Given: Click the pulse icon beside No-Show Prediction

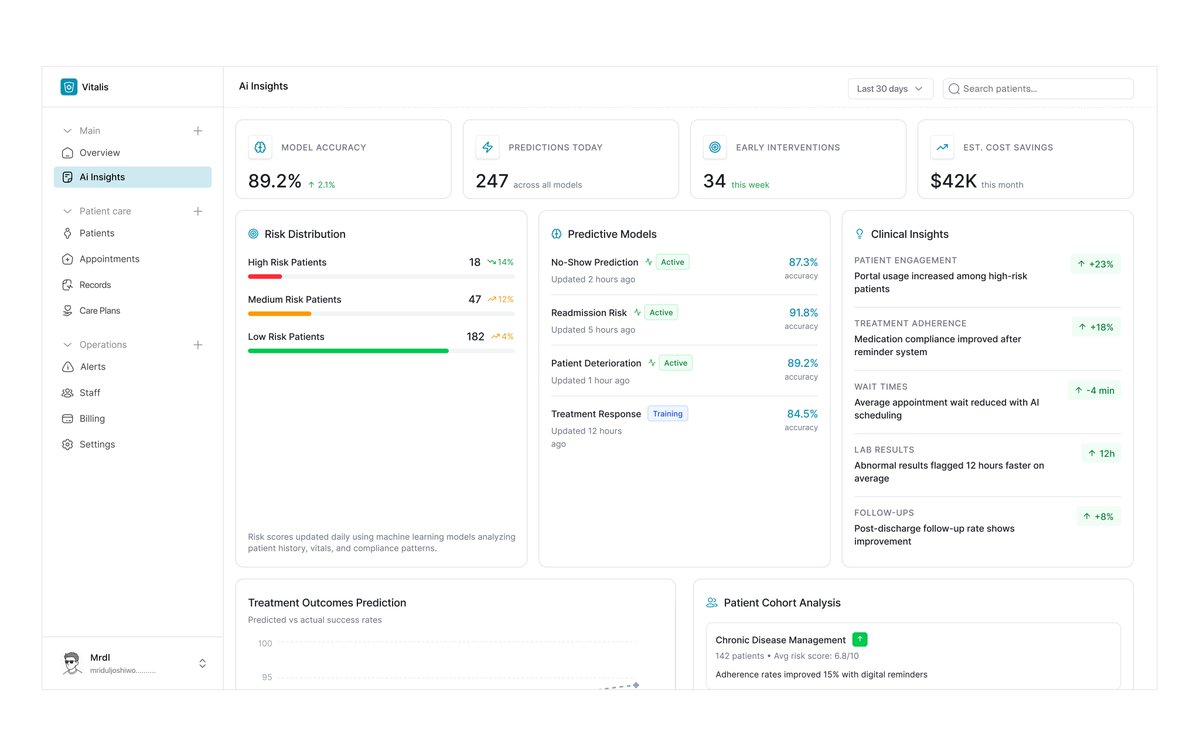Looking at the screenshot, I should (x=649, y=262).
